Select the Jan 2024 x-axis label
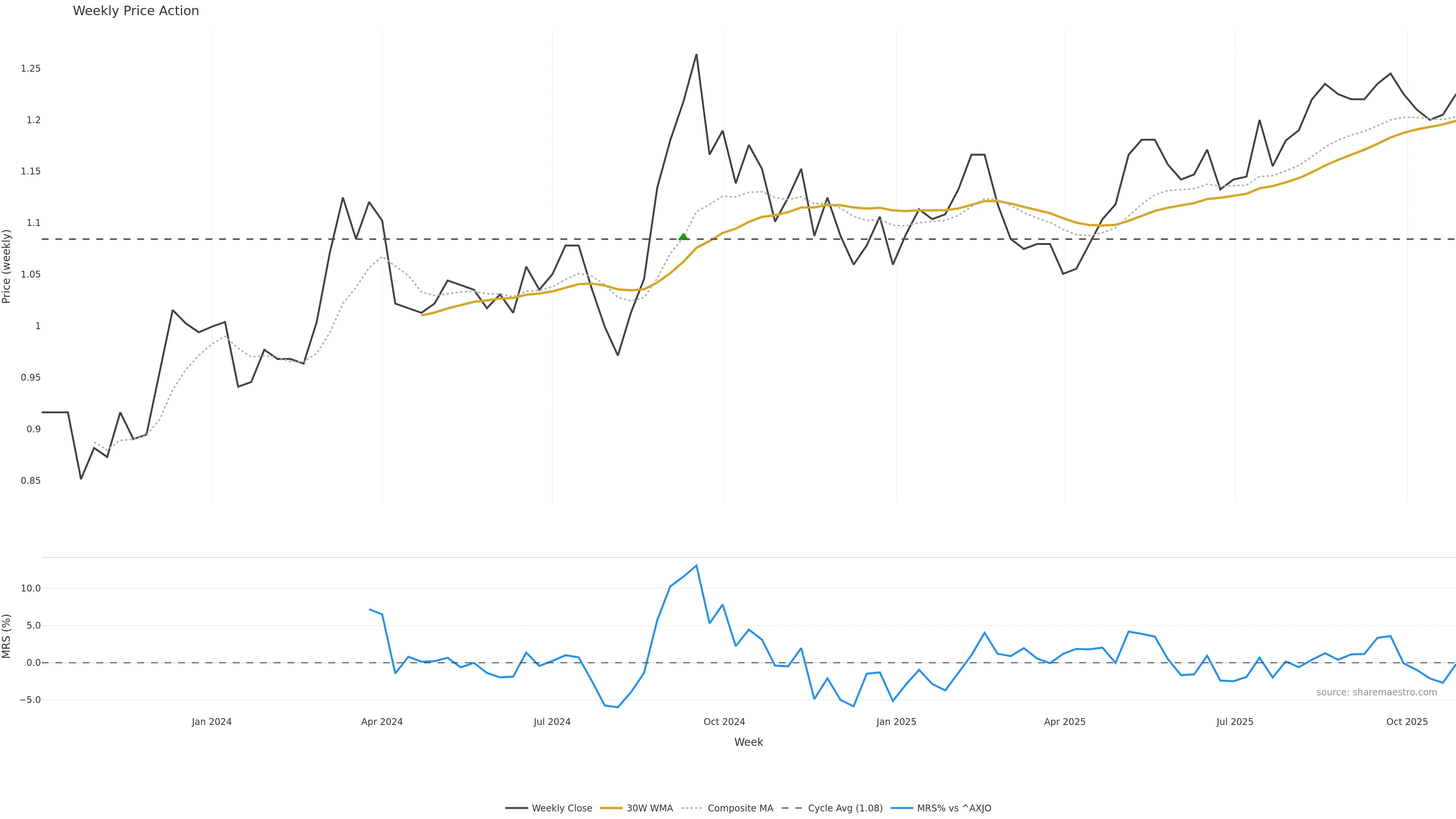 [212, 722]
